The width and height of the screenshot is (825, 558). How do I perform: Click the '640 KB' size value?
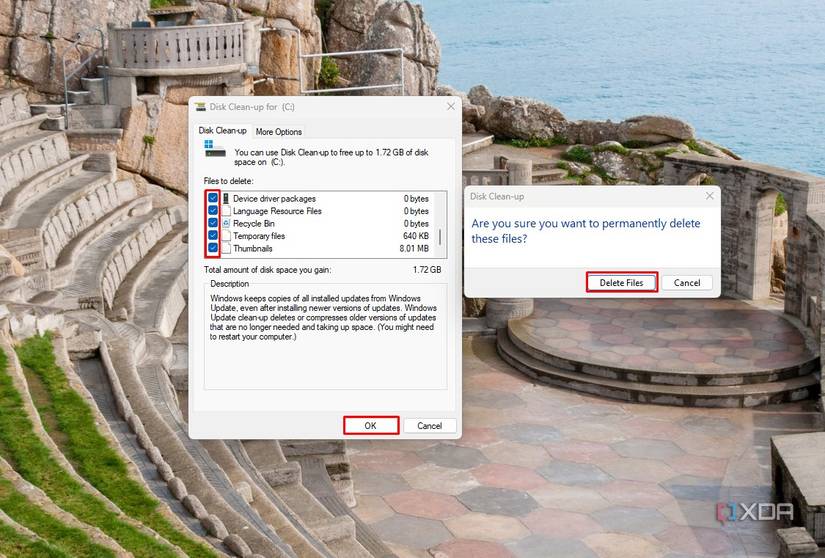pos(416,236)
